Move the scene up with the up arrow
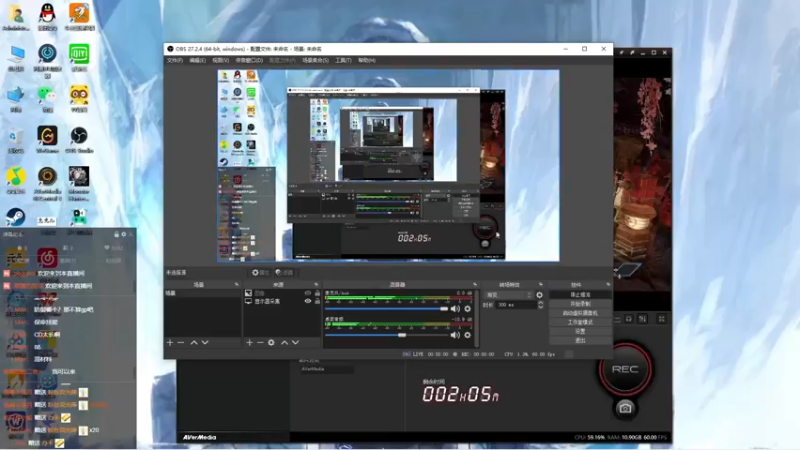Screen dimensions: 800x450 tap(194, 342)
